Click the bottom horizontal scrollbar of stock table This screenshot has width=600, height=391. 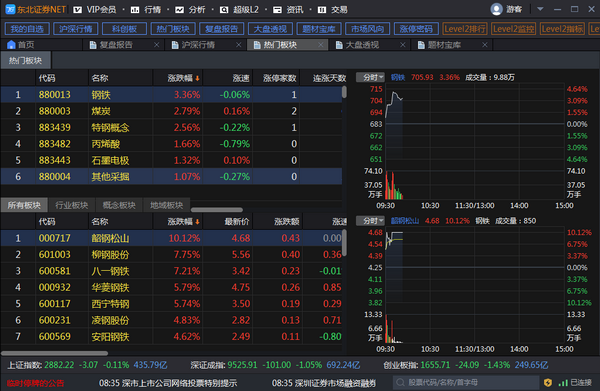[x=55, y=353]
